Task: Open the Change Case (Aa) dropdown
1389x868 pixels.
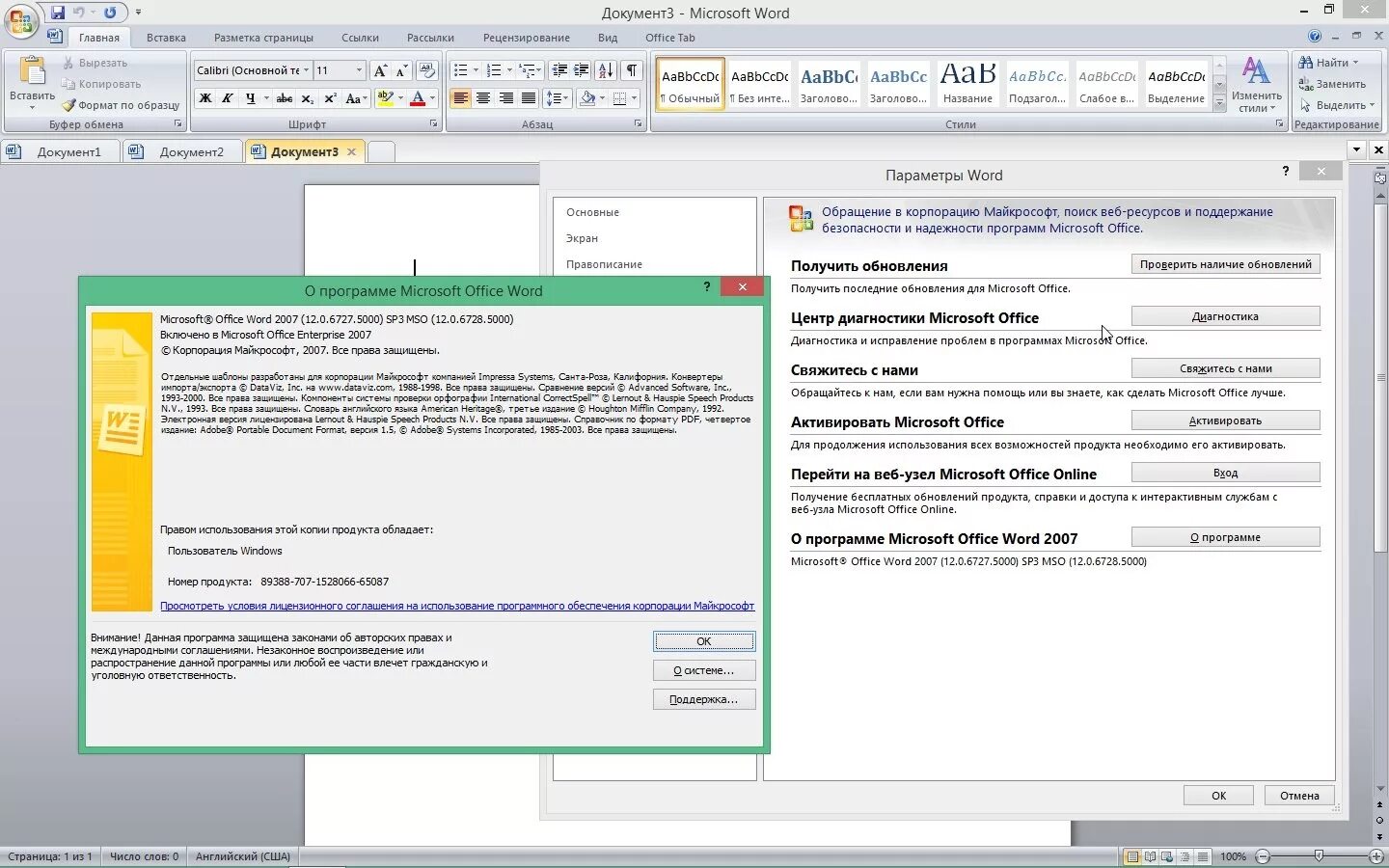Action: click(355, 98)
